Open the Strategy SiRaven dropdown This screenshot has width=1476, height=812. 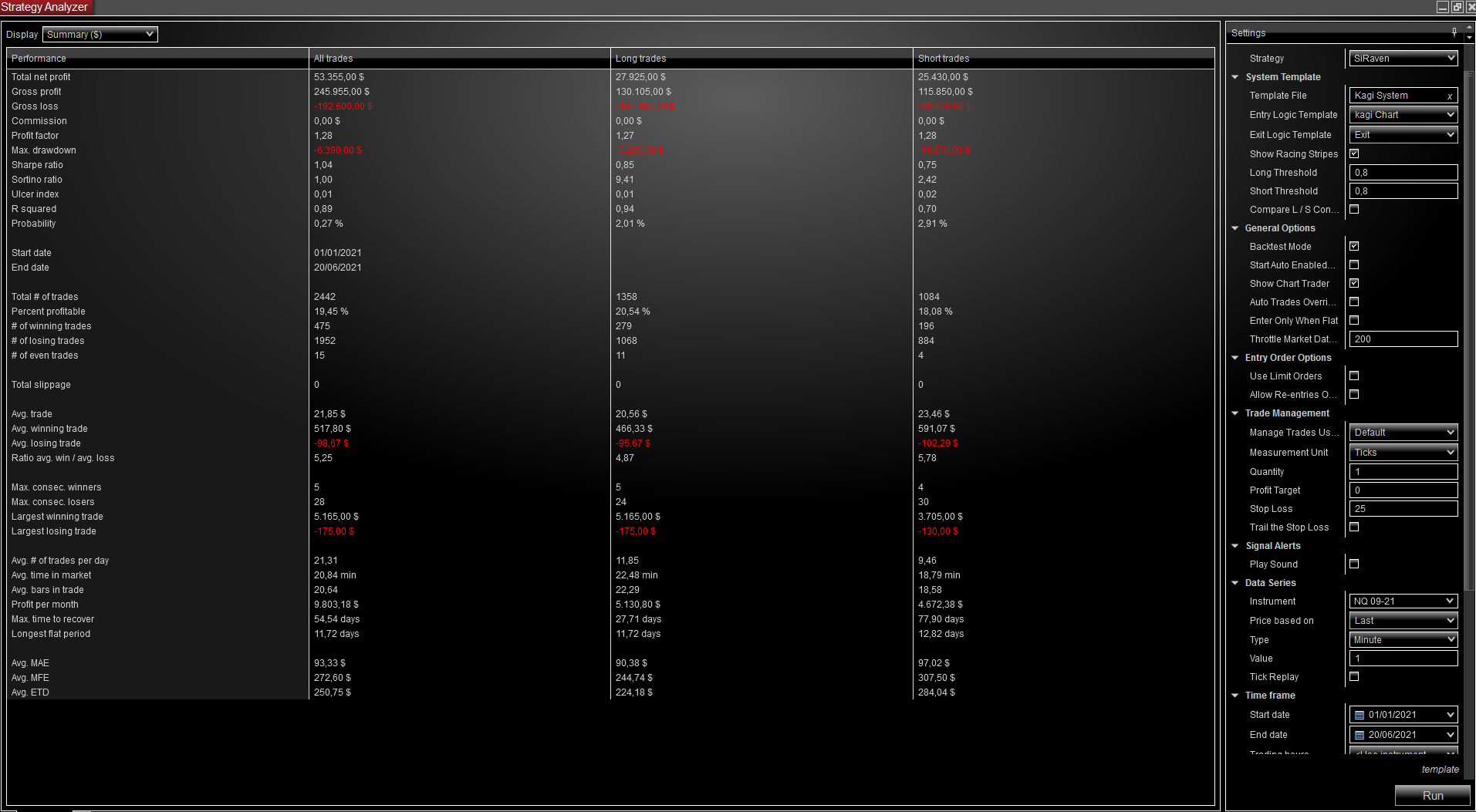click(1403, 59)
